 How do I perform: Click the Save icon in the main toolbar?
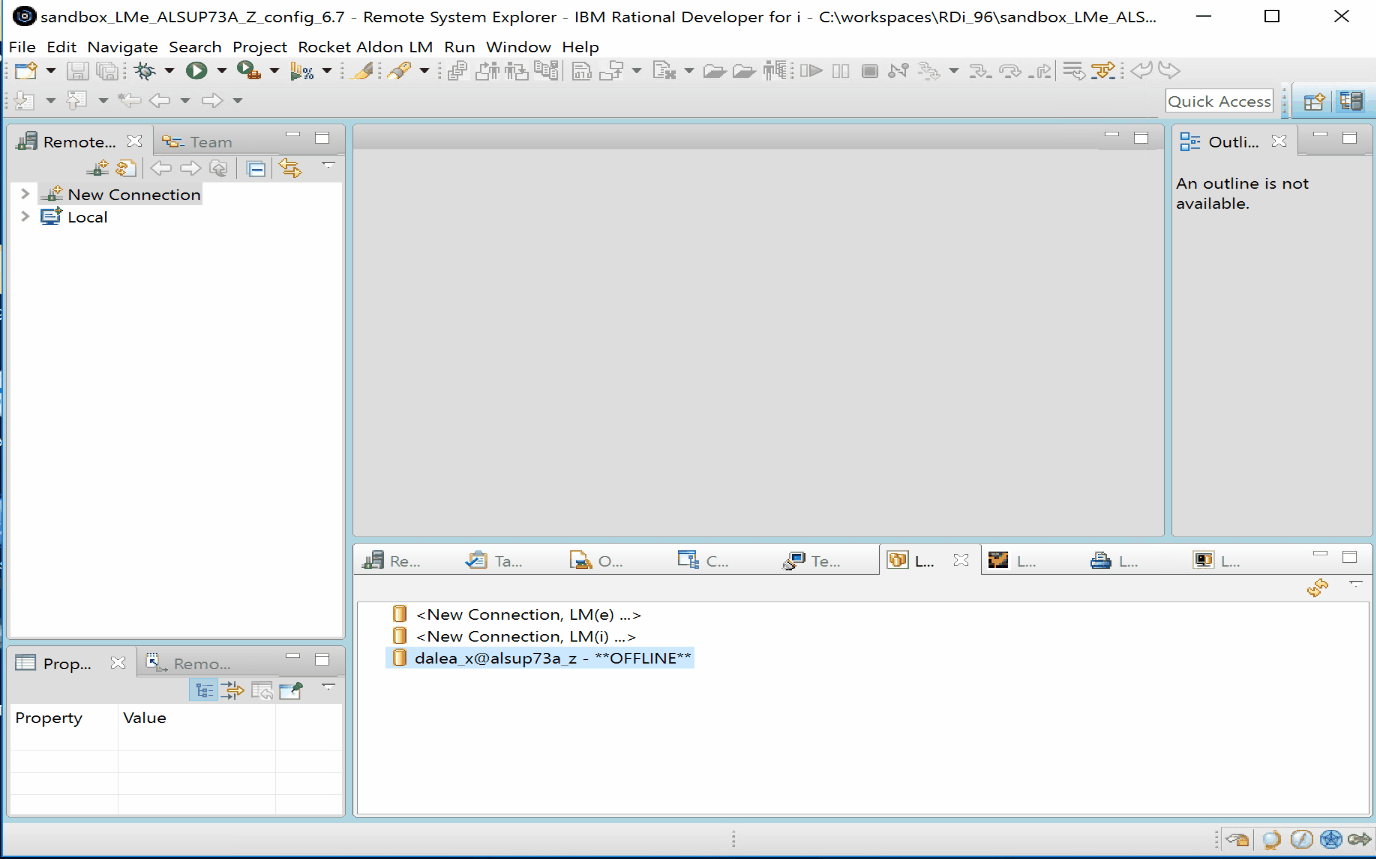pos(77,70)
